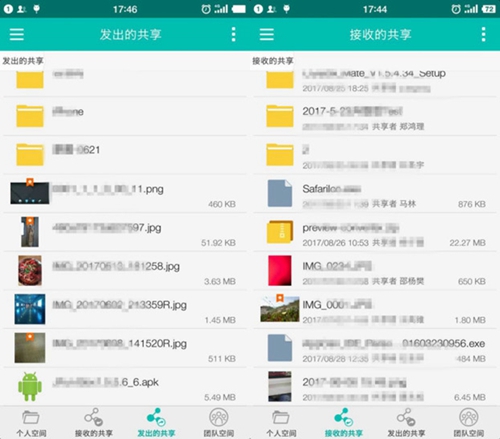Open thumbnail of 51.92 KB jpg
500x439 pixels.
[30, 232]
